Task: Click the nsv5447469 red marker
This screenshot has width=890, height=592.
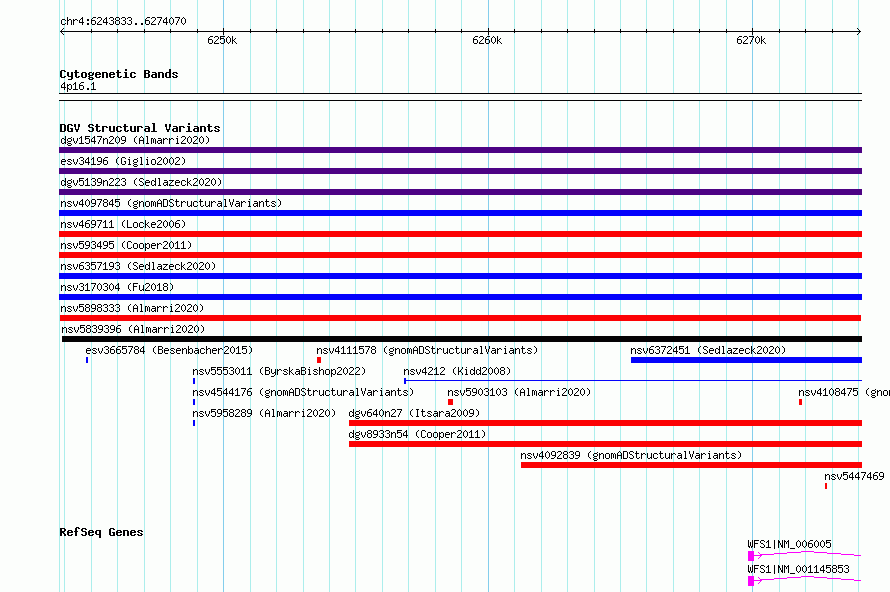Action: tap(826, 486)
